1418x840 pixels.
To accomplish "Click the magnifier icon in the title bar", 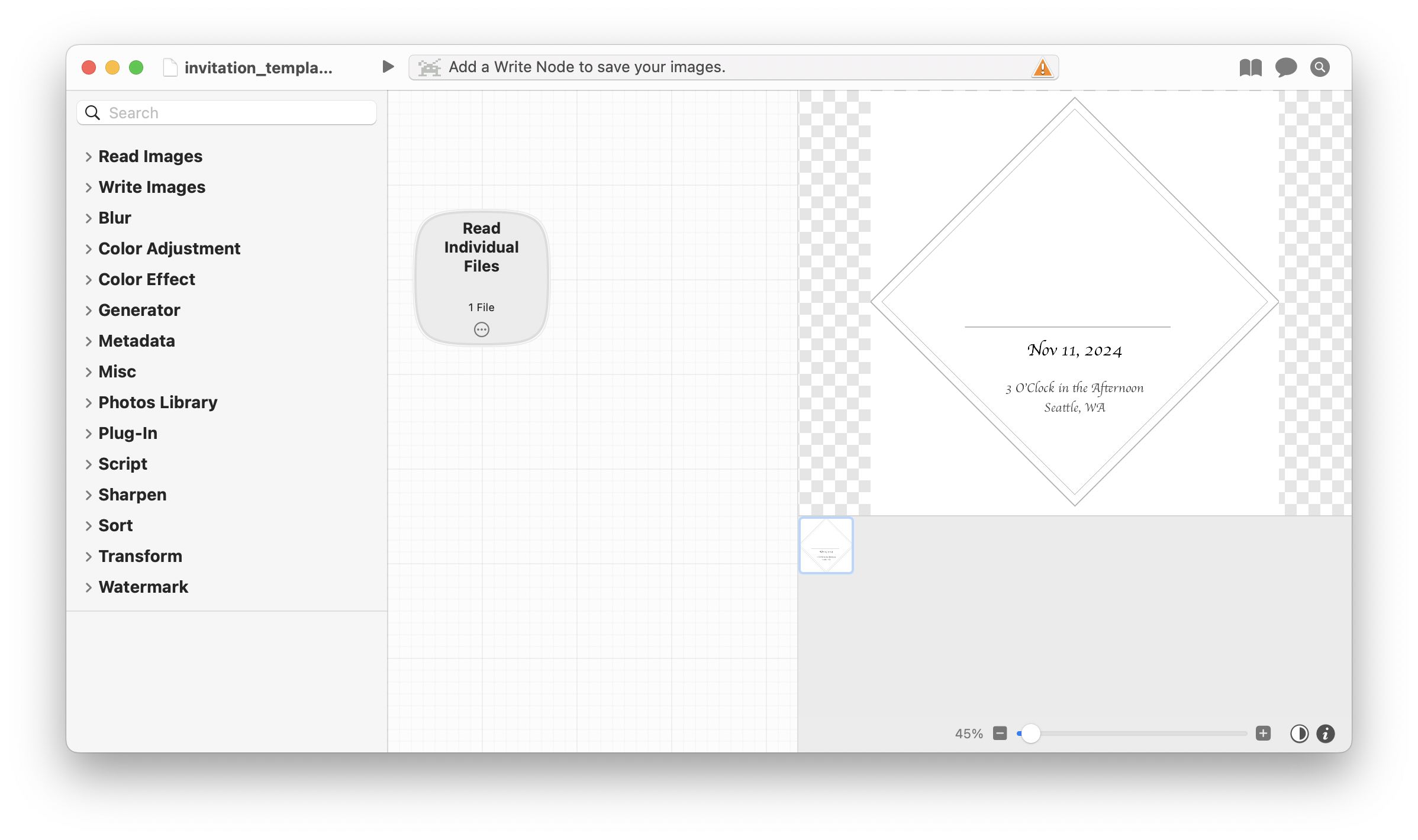I will (1320, 67).
